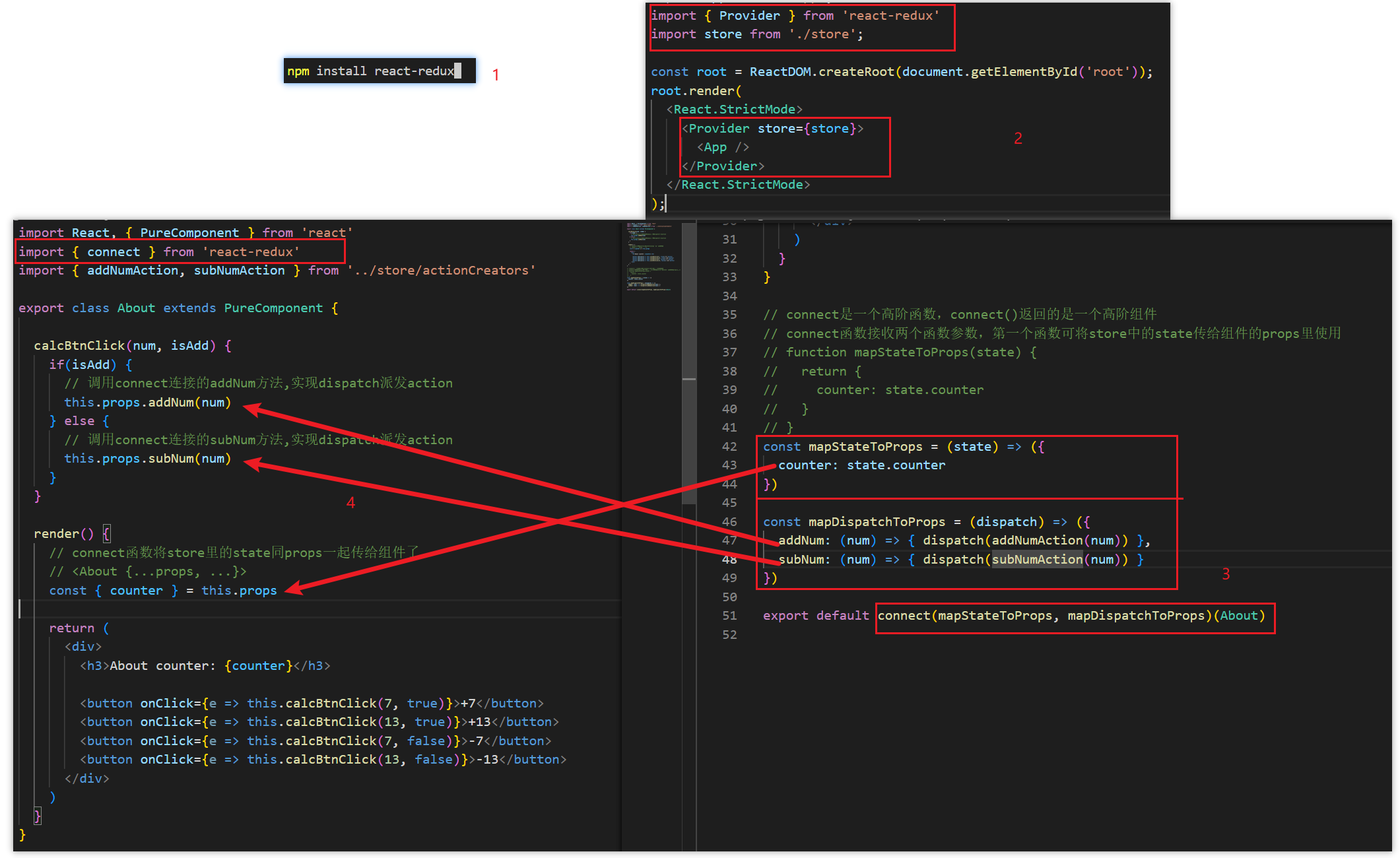Screen dimensions: 1400x858
Task: Click the highlighted subNumAction on line 48
Action: tap(1037, 559)
